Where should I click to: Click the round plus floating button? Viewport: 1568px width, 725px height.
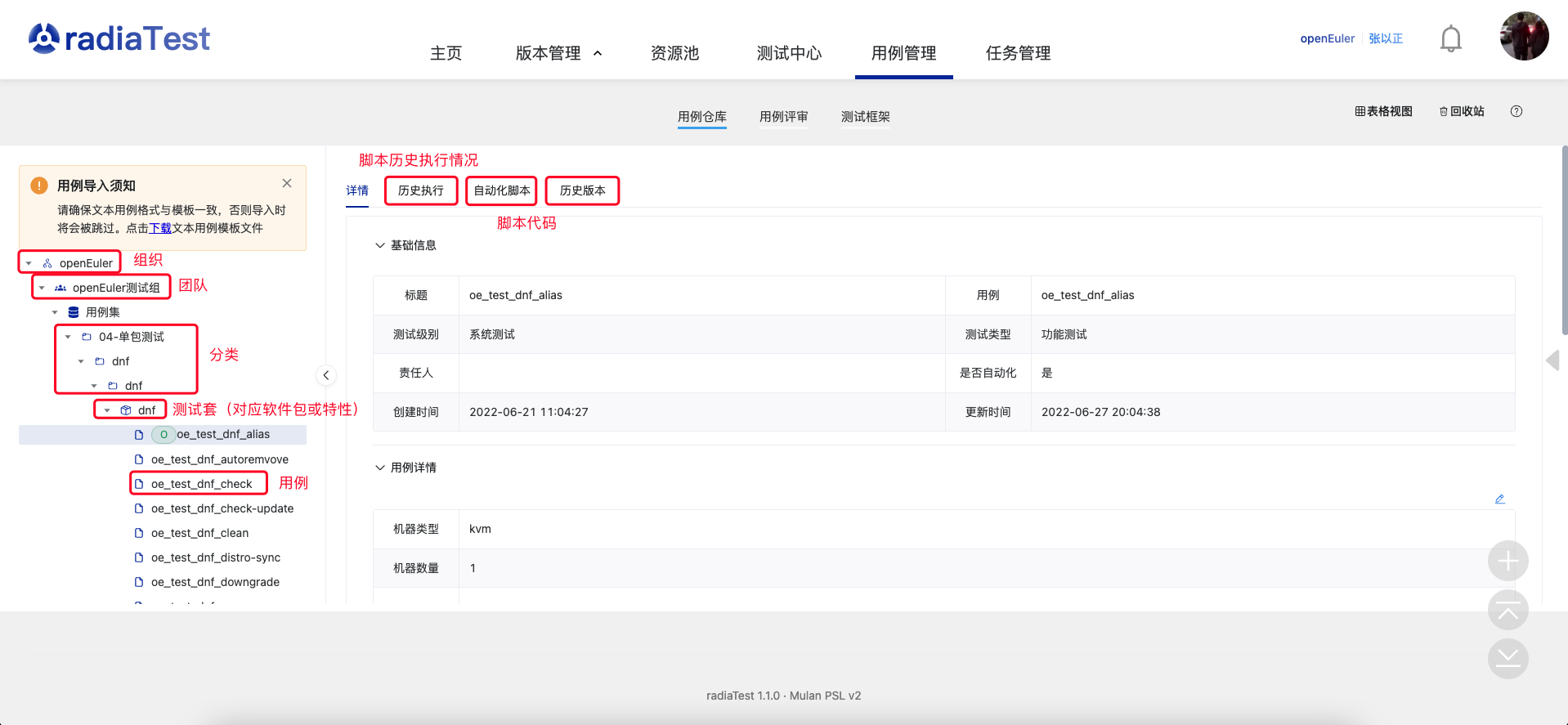point(1508,561)
